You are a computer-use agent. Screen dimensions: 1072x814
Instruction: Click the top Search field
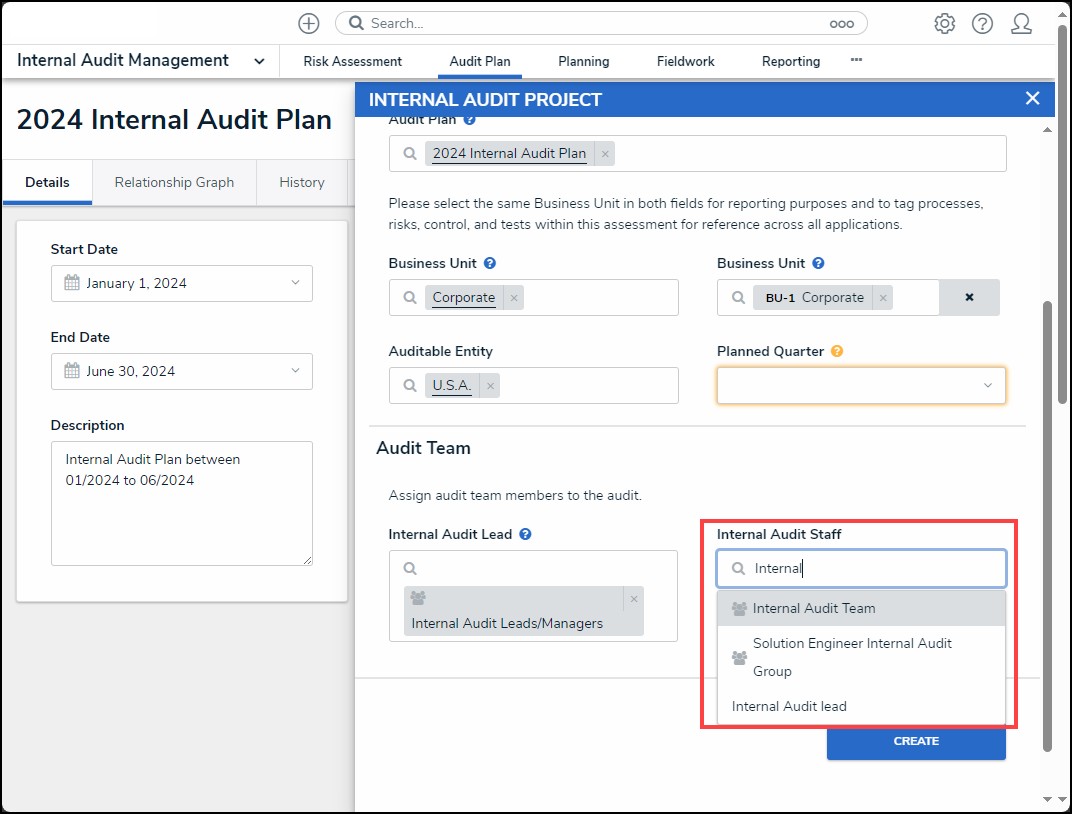point(600,23)
